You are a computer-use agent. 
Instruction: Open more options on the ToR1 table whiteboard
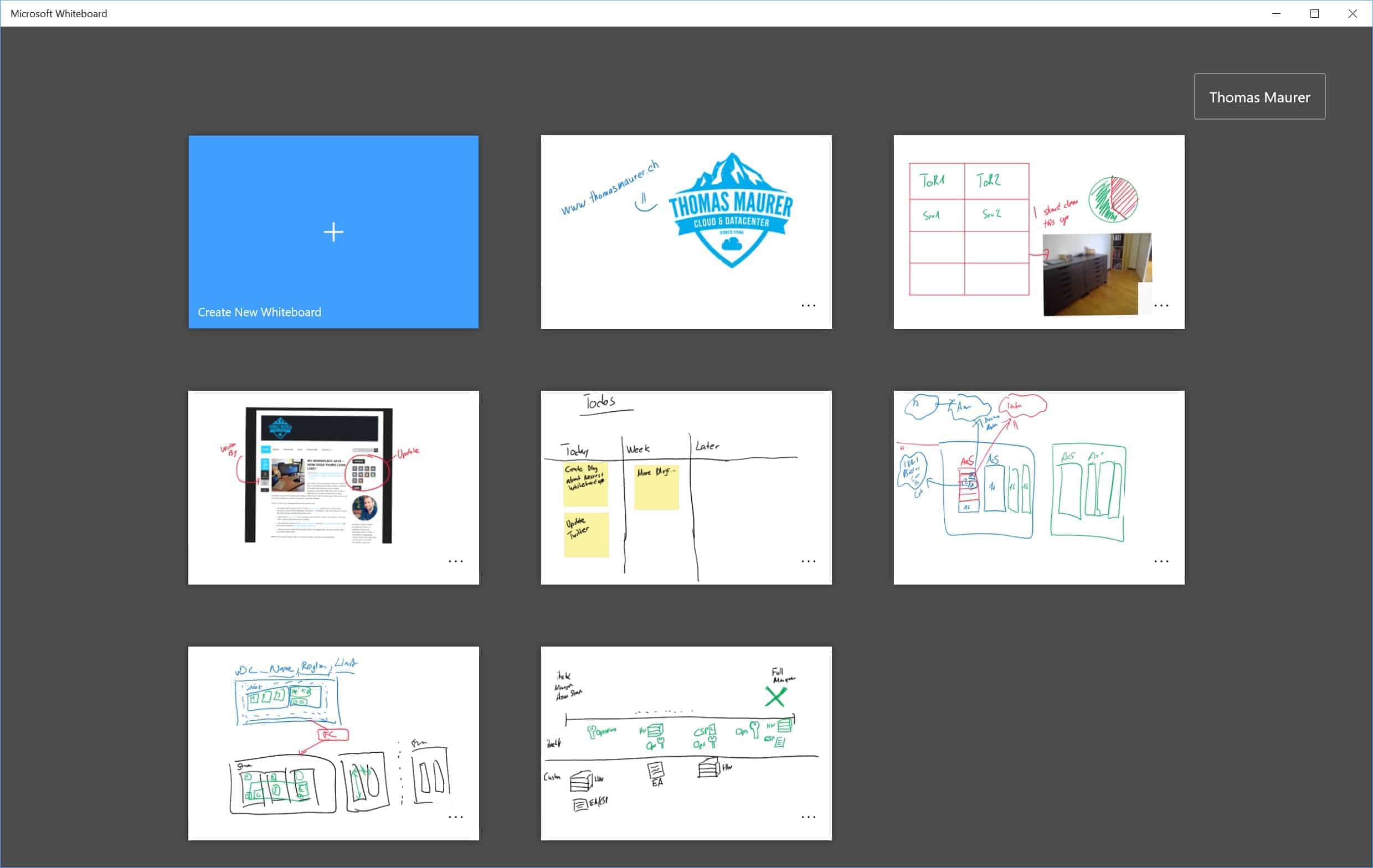[1161, 306]
